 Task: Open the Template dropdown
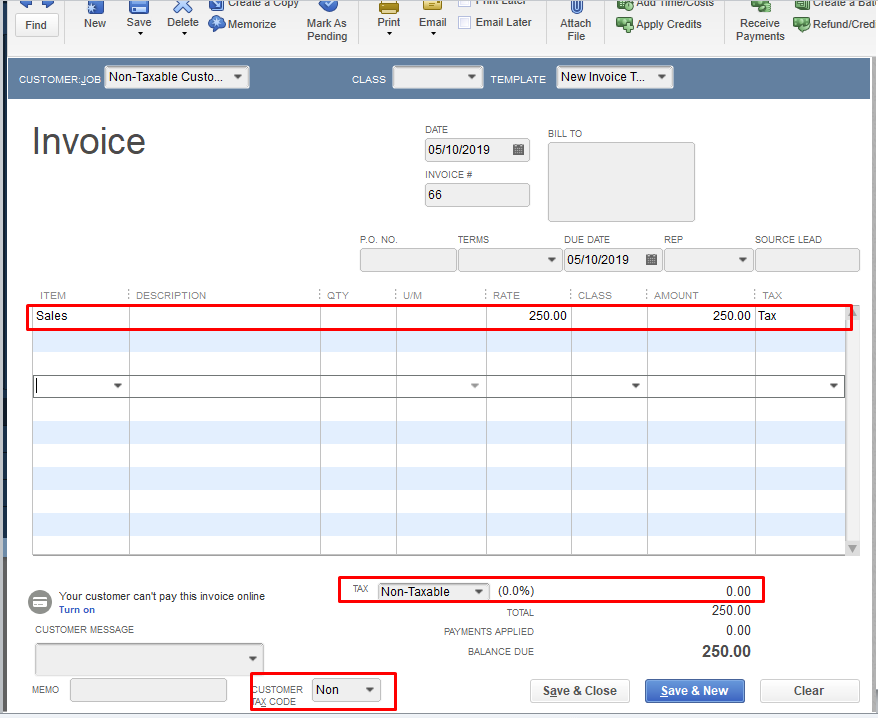coord(661,77)
